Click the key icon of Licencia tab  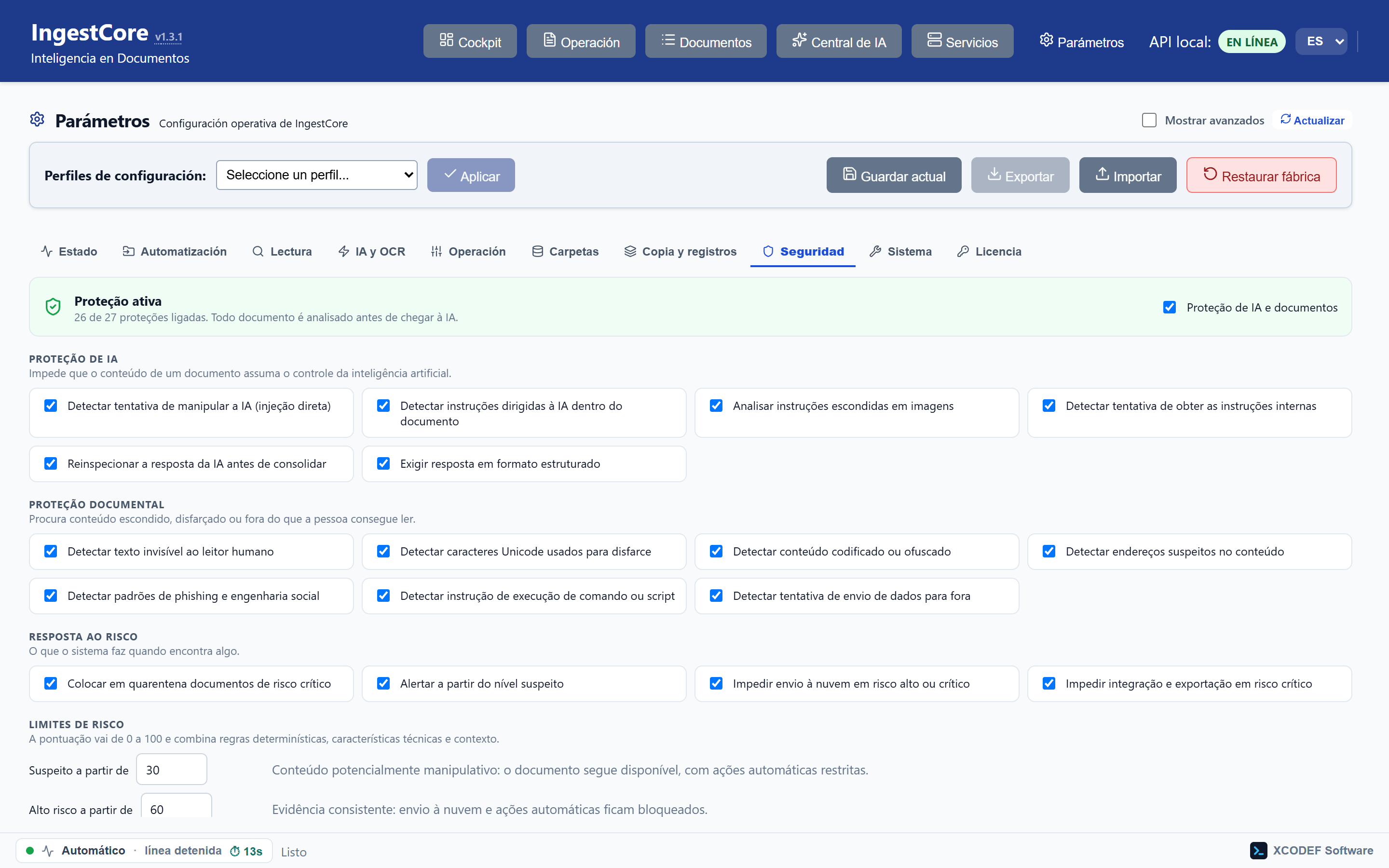(x=963, y=251)
